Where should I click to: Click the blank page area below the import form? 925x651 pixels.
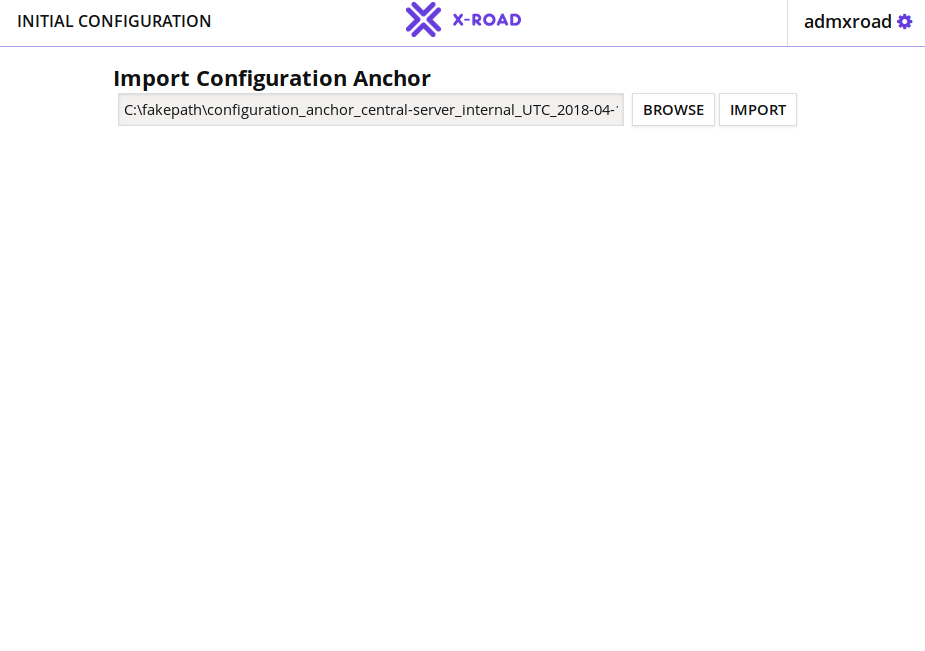460,400
